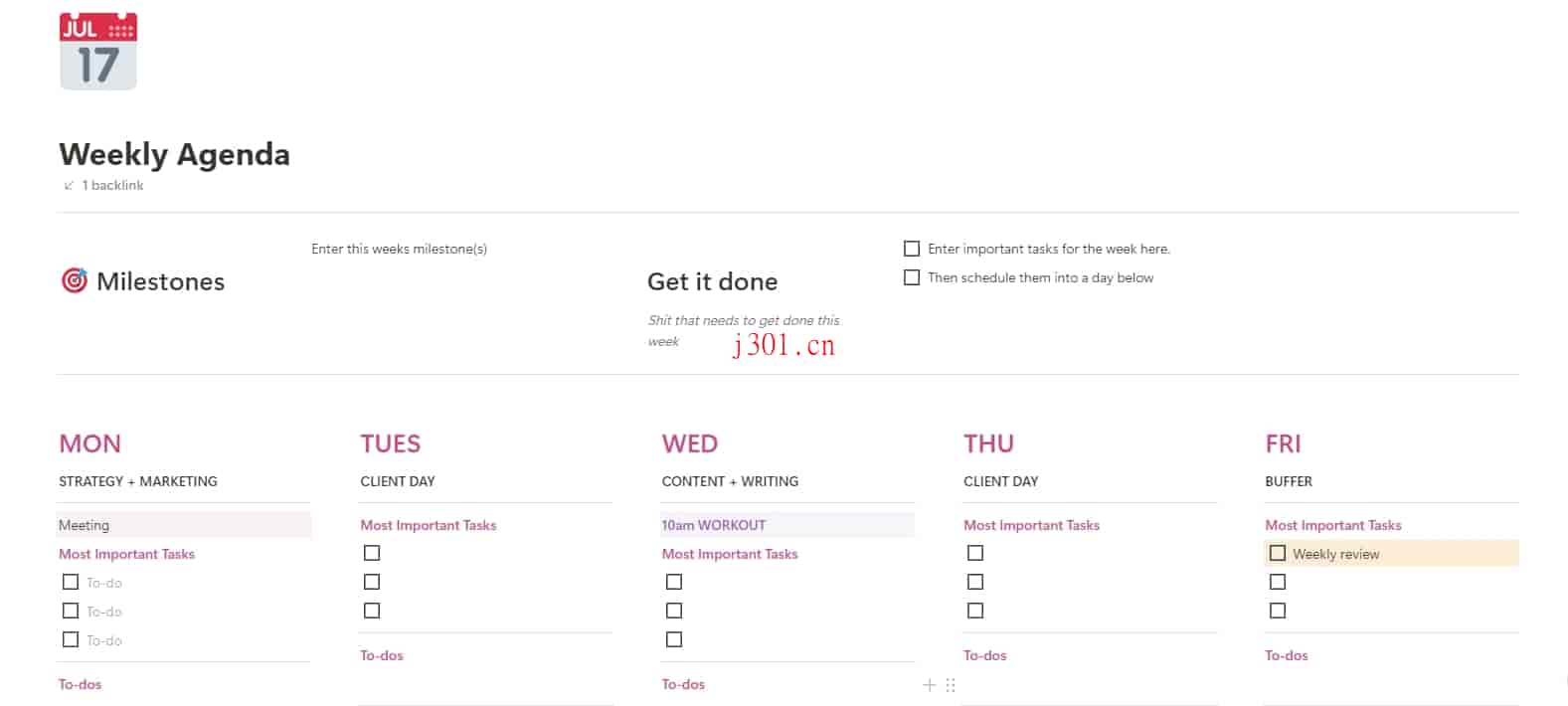Check the Weekly review task on Friday
1568x706 pixels.
1278,553
